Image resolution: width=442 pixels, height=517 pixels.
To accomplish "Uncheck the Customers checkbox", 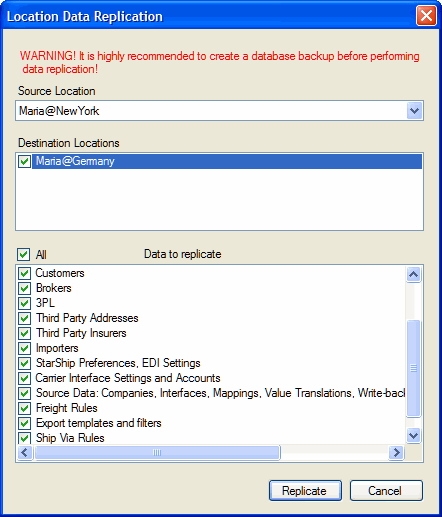I will click(x=24, y=273).
